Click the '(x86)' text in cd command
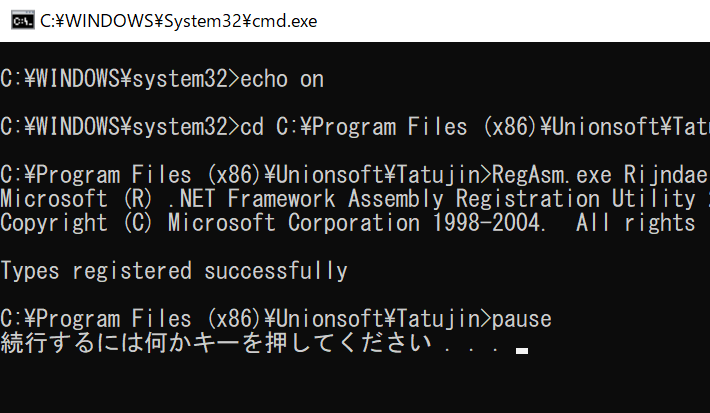This screenshot has width=710, height=413. click(510, 127)
